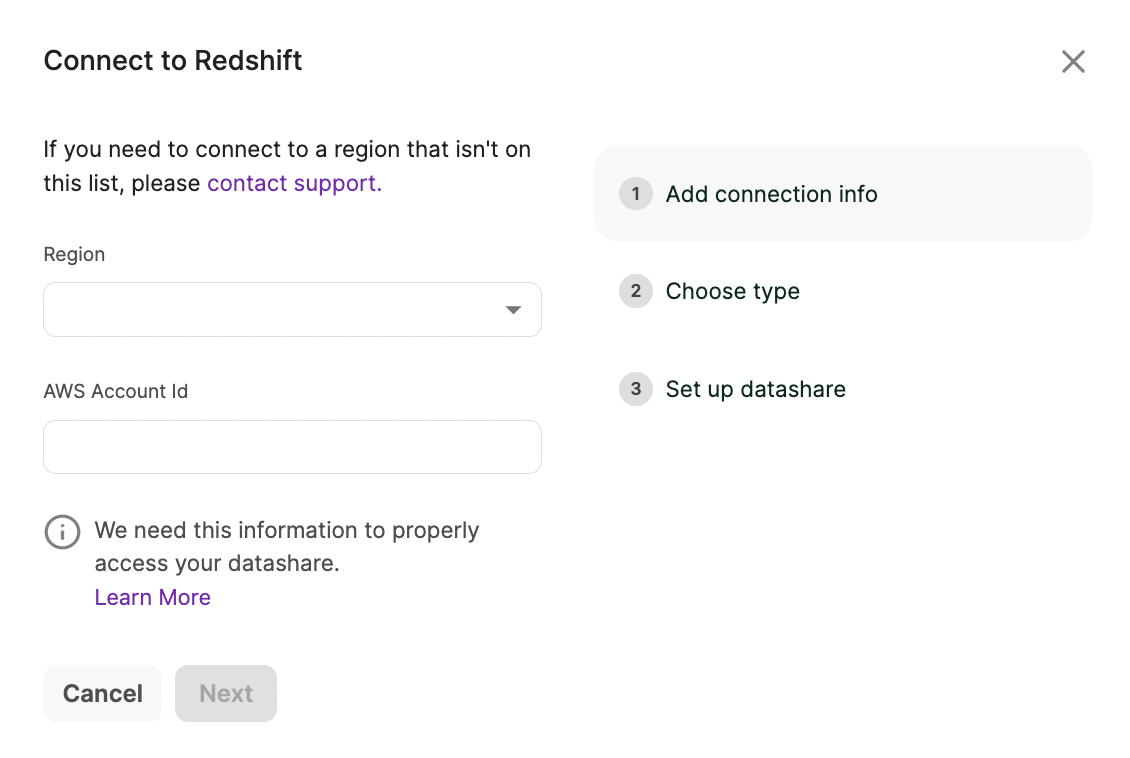Viewport: 1130px width, 758px height.
Task: Click the Next button
Action: tap(226, 694)
